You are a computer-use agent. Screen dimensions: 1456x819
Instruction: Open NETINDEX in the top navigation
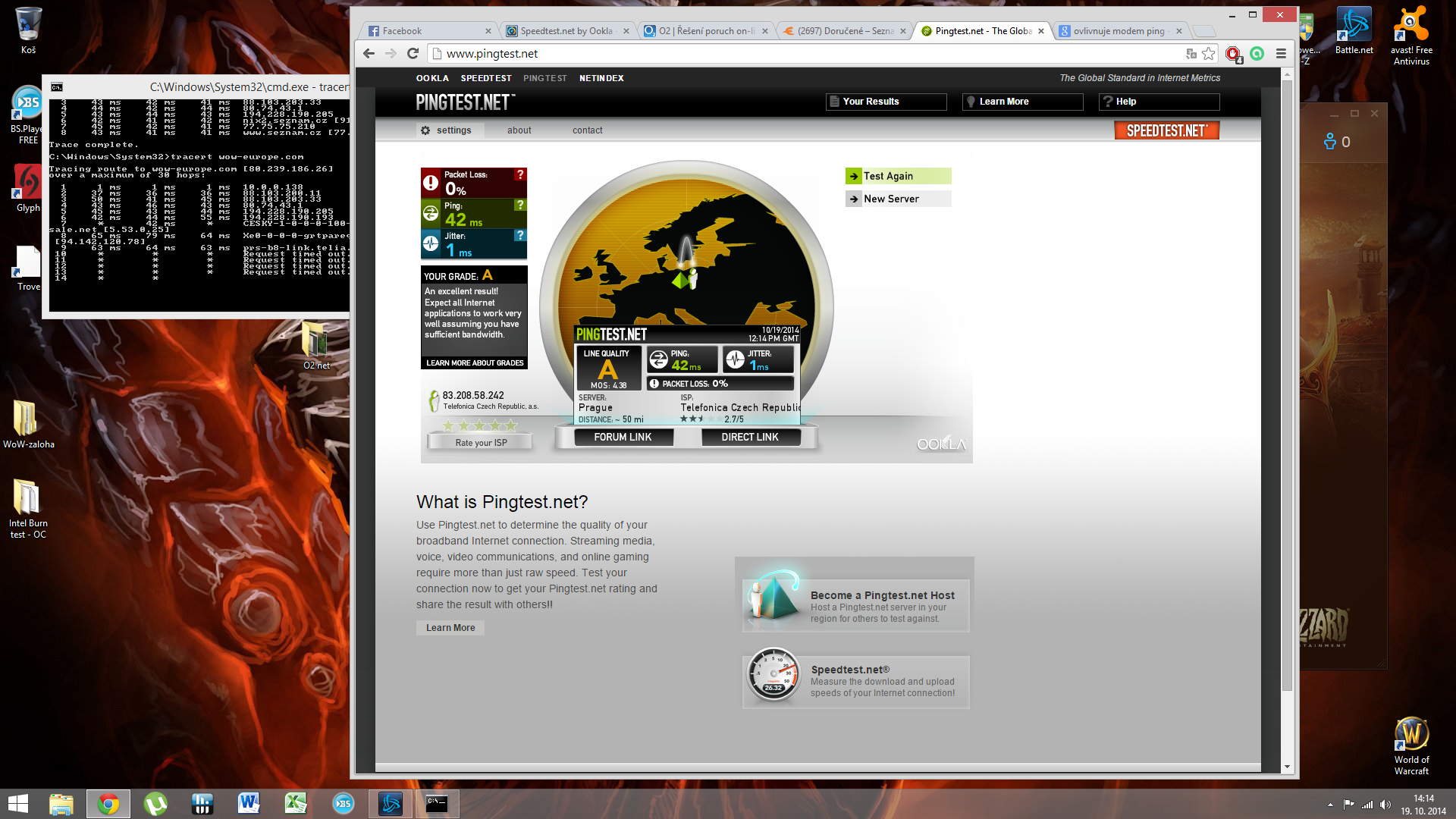tap(601, 78)
